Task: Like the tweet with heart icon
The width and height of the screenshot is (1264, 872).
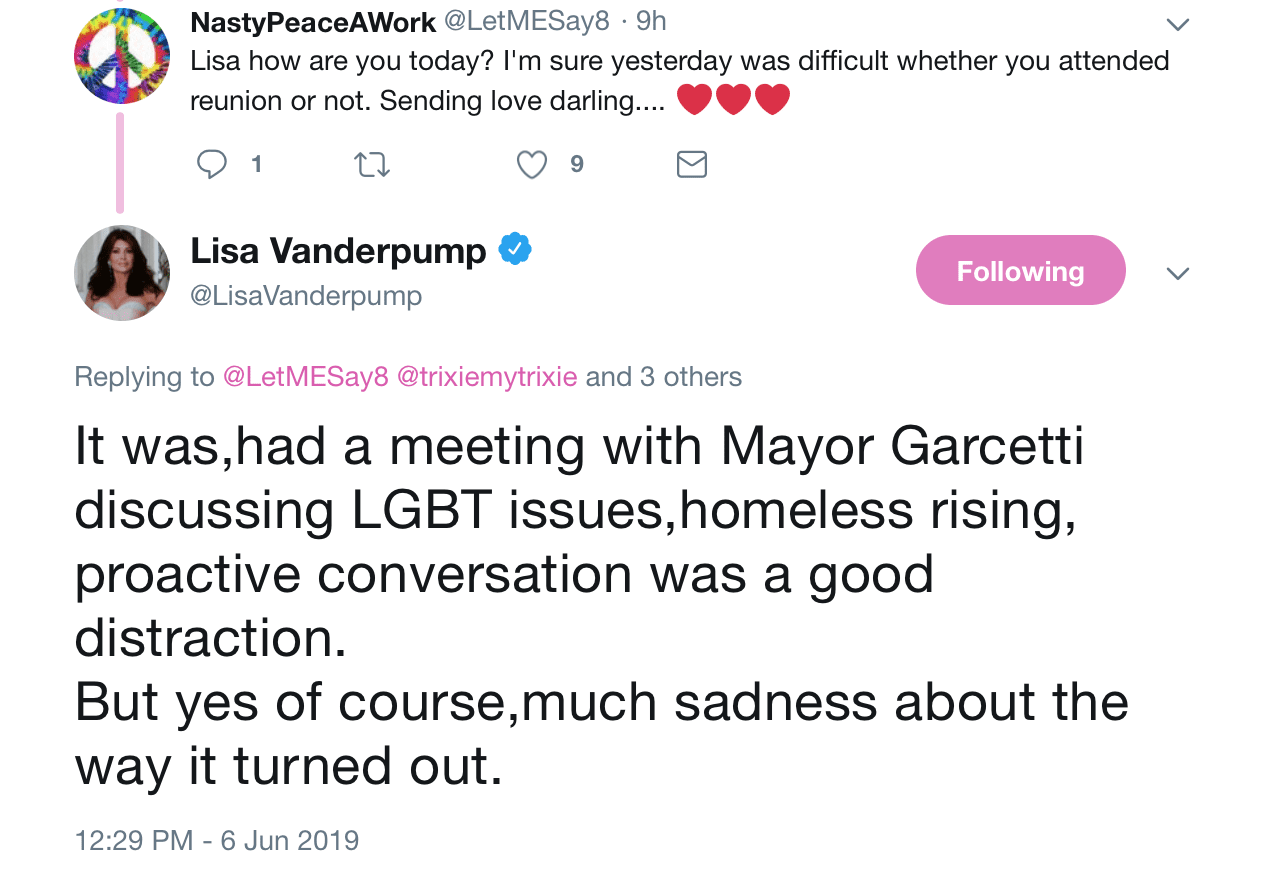Action: tap(532, 164)
